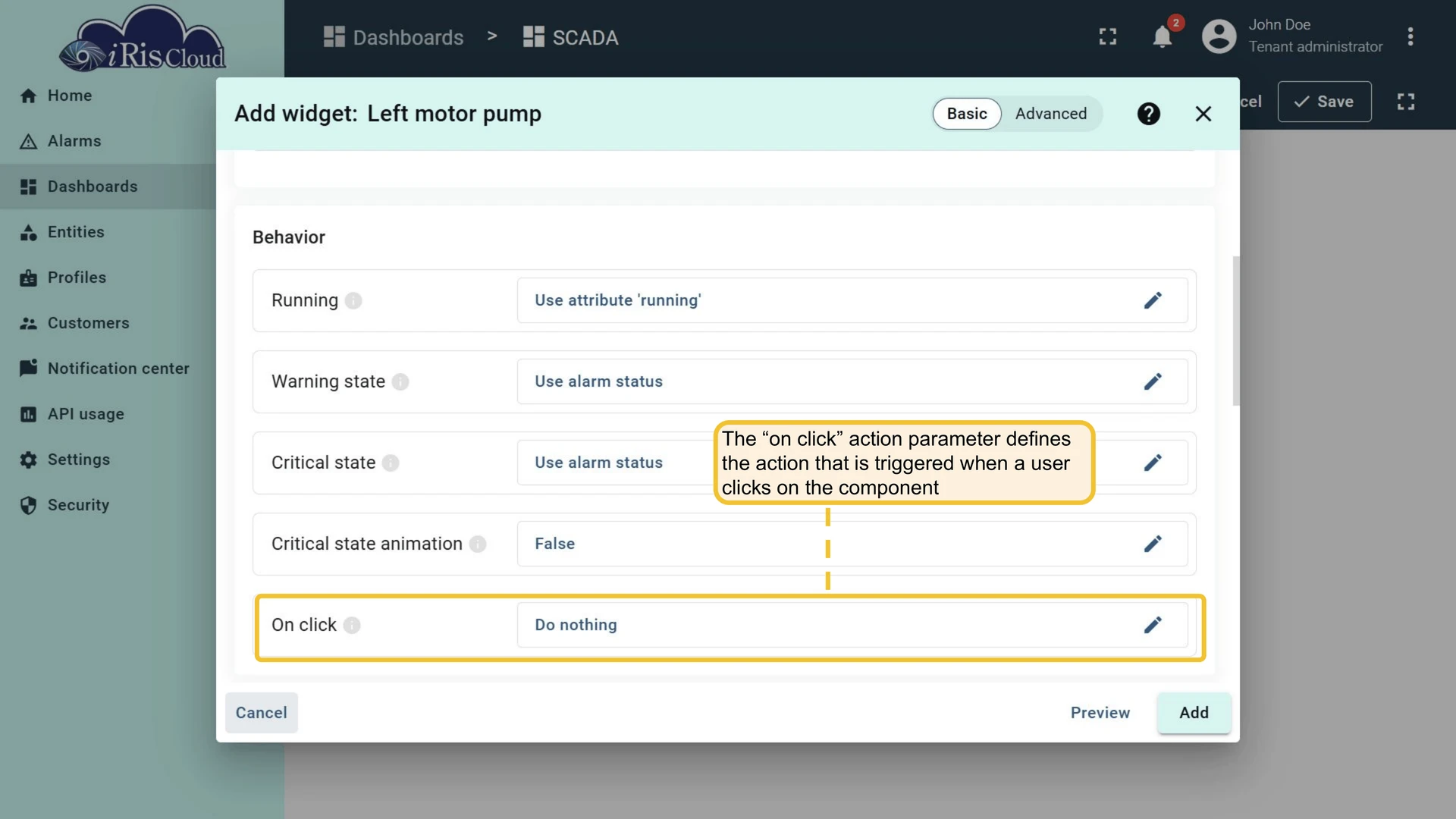Click 'False' critical animation value
Image resolution: width=1456 pixels, height=819 pixels.
pyautogui.click(x=852, y=544)
